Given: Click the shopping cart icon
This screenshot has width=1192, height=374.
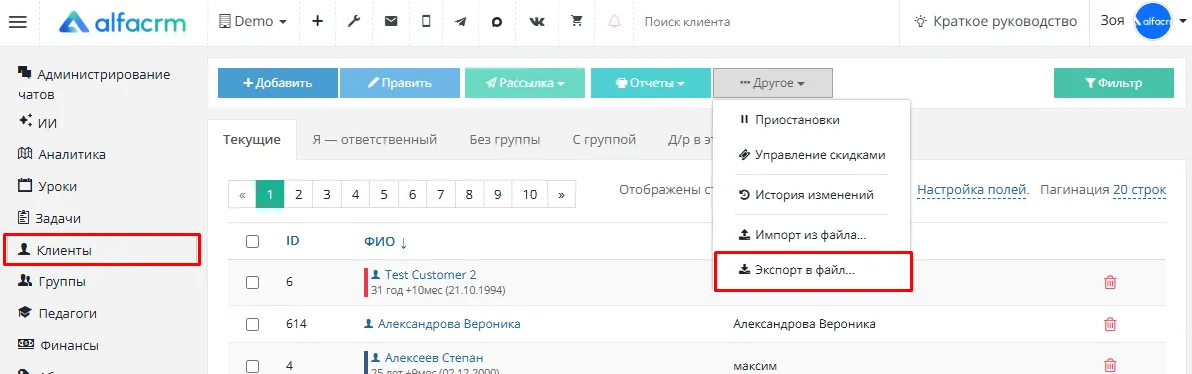Looking at the screenshot, I should coord(577,21).
